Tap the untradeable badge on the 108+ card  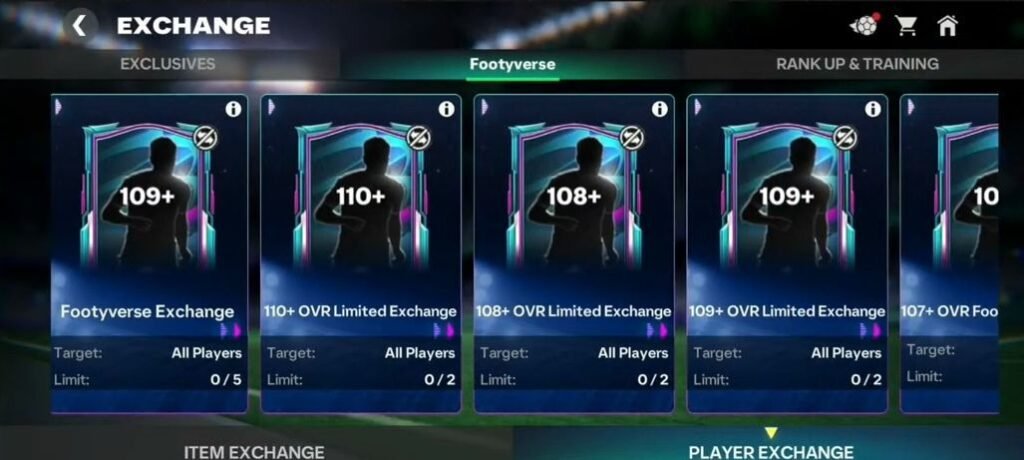pos(632,138)
